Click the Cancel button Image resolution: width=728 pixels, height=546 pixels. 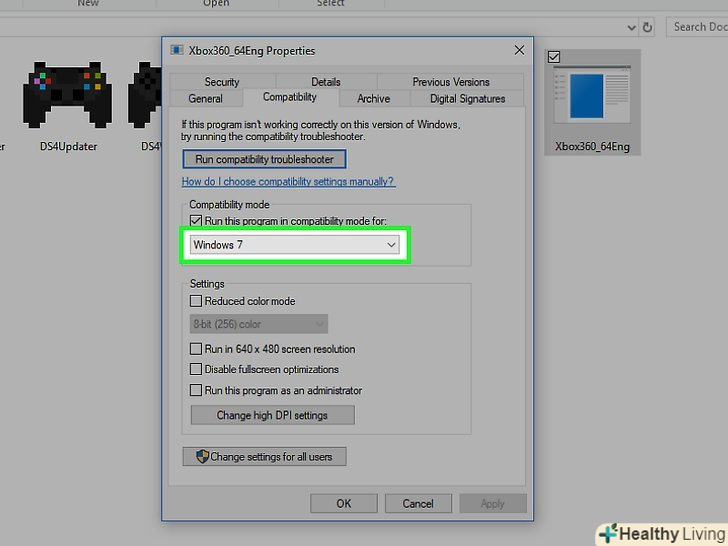pyautogui.click(x=418, y=503)
